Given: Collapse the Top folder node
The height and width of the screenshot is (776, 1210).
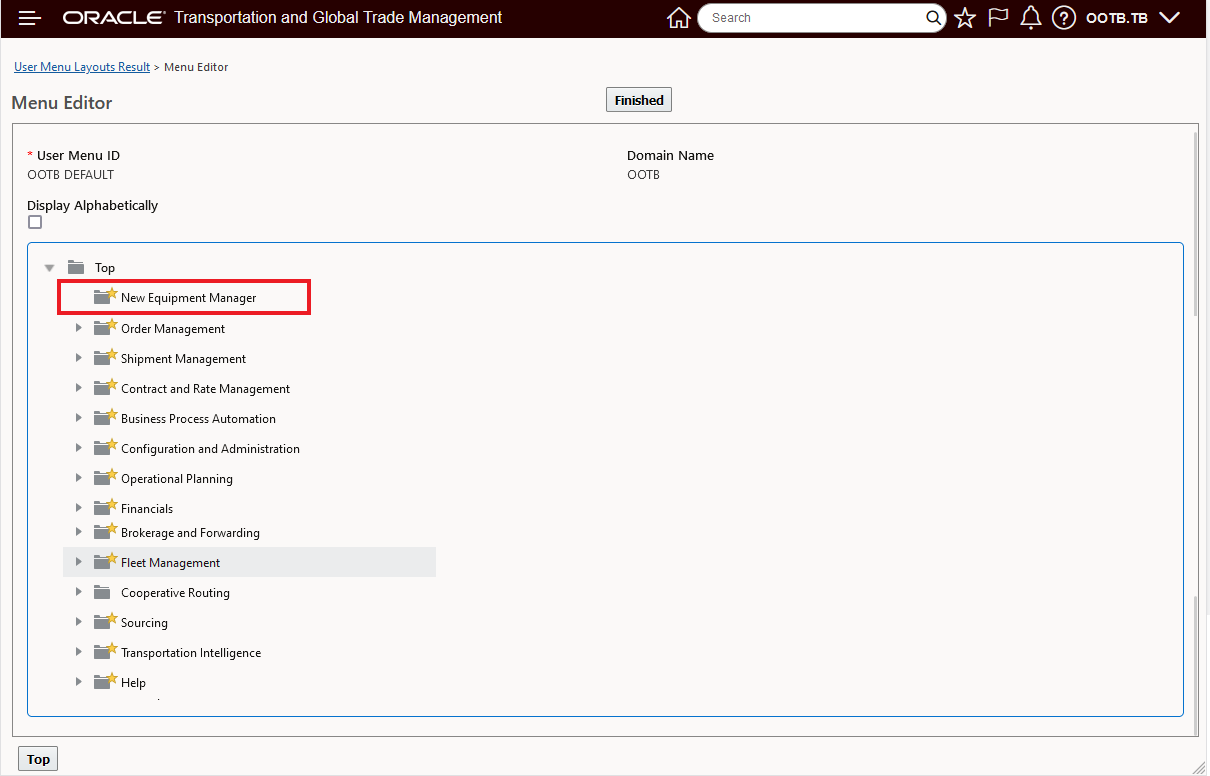Looking at the screenshot, I should 49,268.
